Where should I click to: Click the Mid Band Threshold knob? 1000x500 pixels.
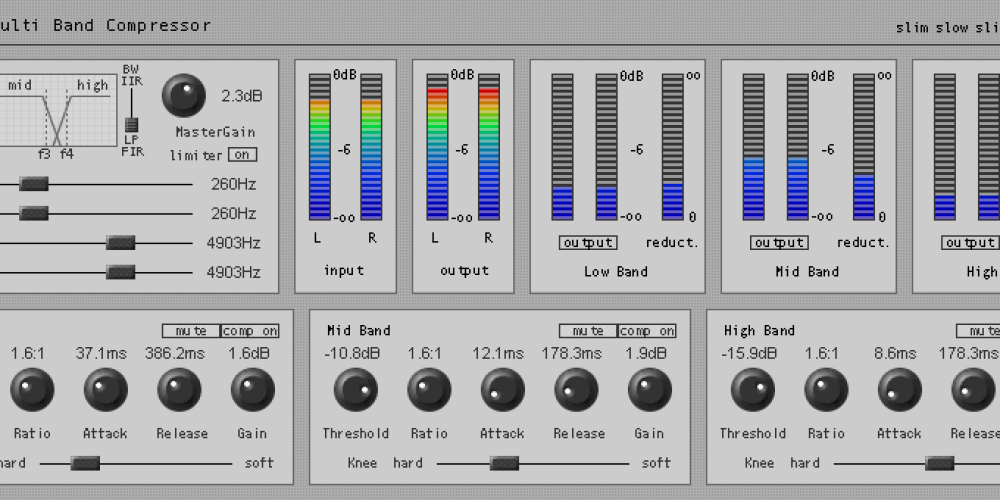[x=355, y=390]
